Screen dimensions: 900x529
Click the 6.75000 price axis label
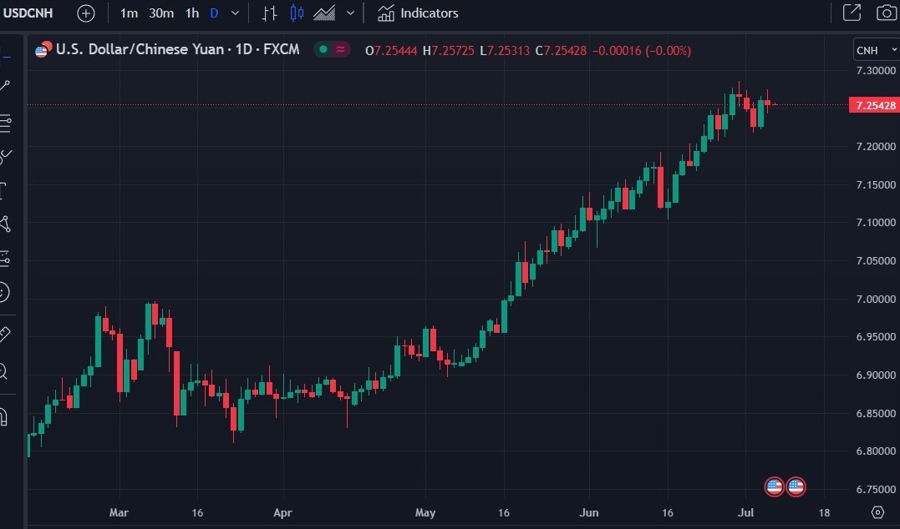pos(875,489)
